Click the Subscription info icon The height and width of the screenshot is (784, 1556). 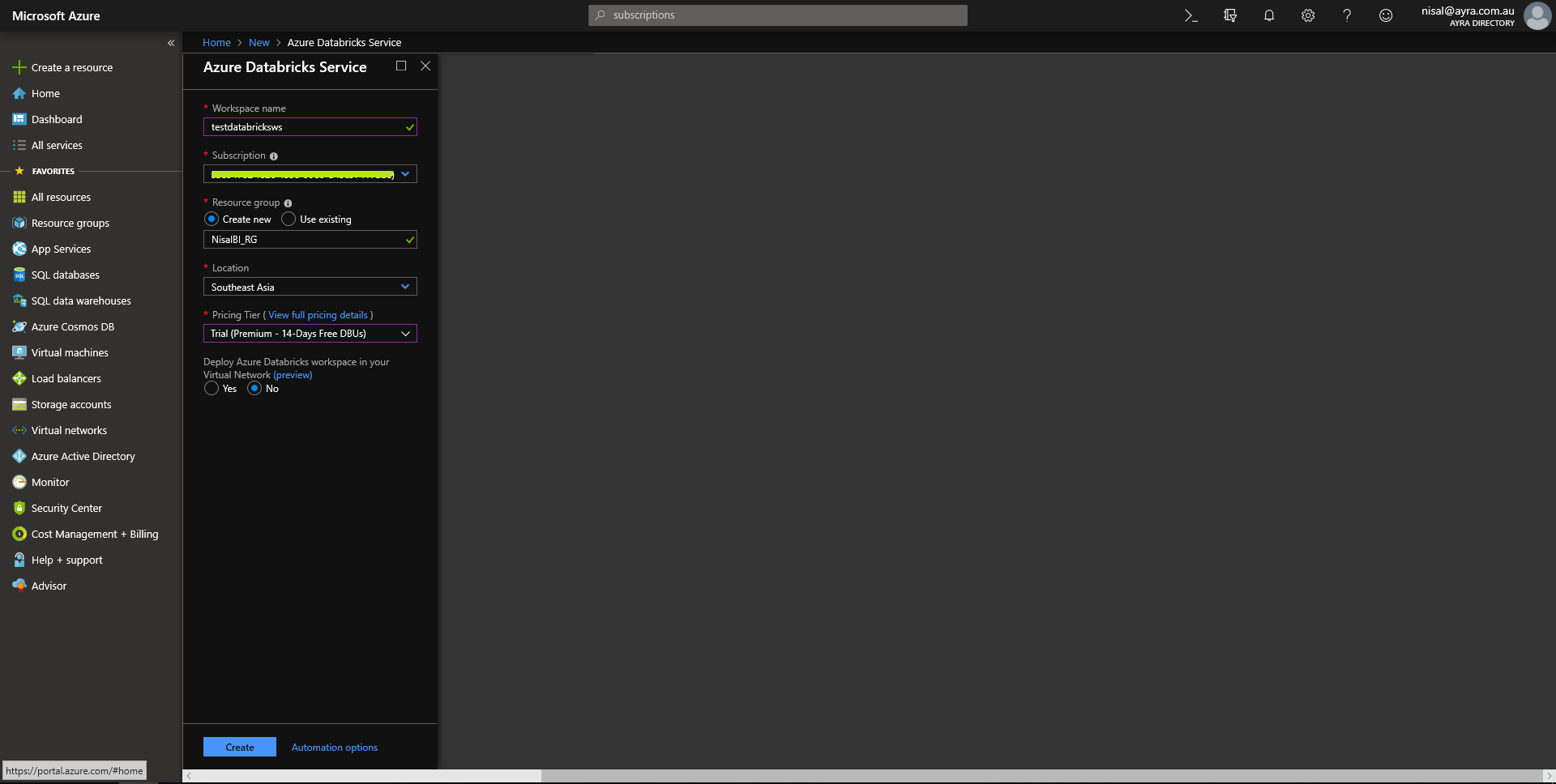tap(274, 156)
